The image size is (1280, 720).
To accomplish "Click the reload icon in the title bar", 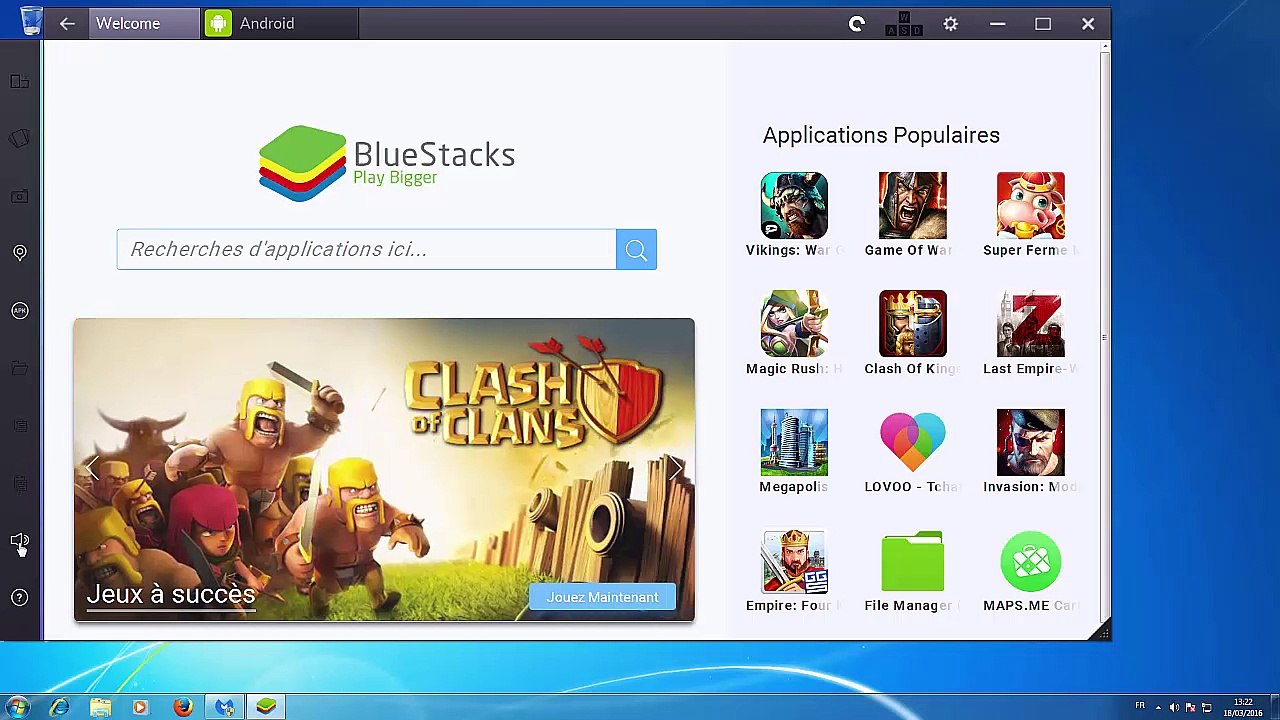I will pos(856,24).
